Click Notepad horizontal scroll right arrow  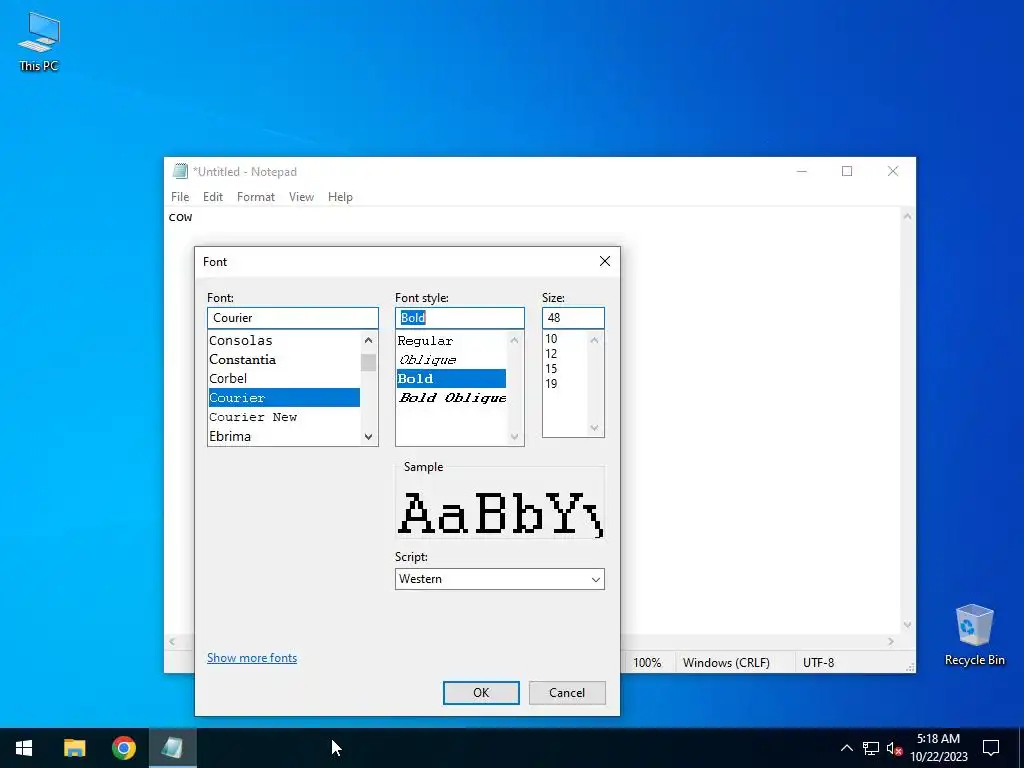coord(891,642)
